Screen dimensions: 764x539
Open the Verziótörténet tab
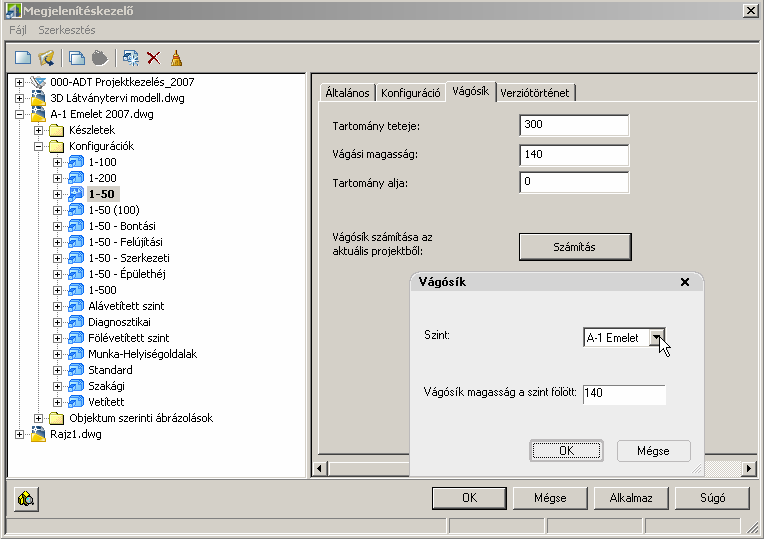click(x=535, y=93)
